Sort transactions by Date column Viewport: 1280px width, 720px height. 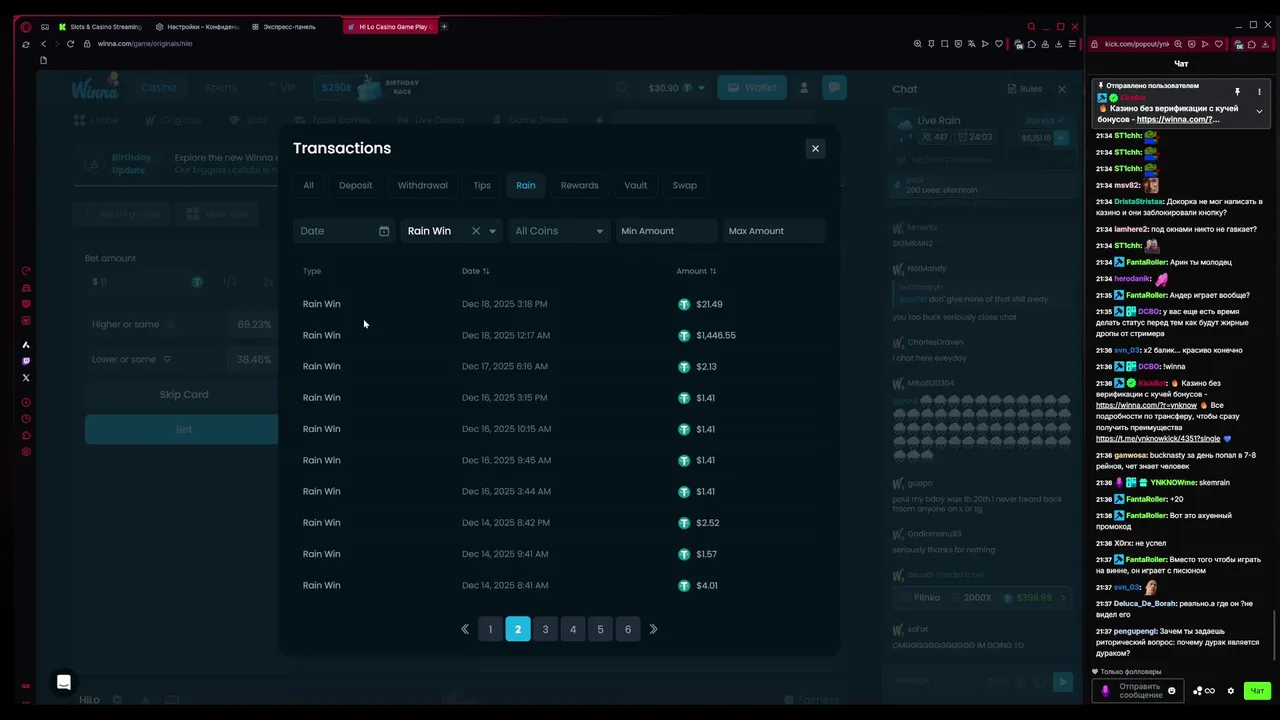pos(475,271)
